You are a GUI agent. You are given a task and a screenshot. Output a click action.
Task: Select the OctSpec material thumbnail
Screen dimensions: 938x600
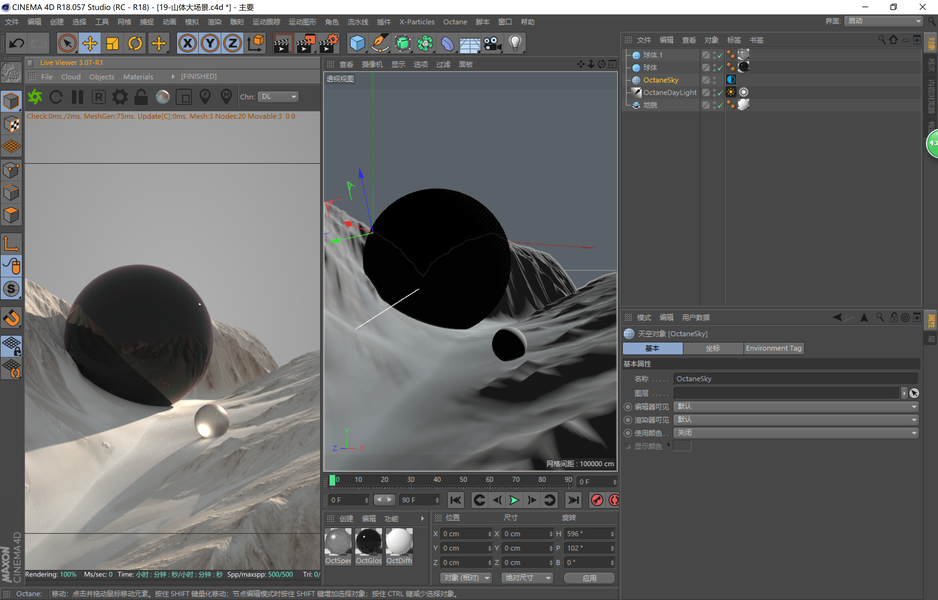point(338,546)
